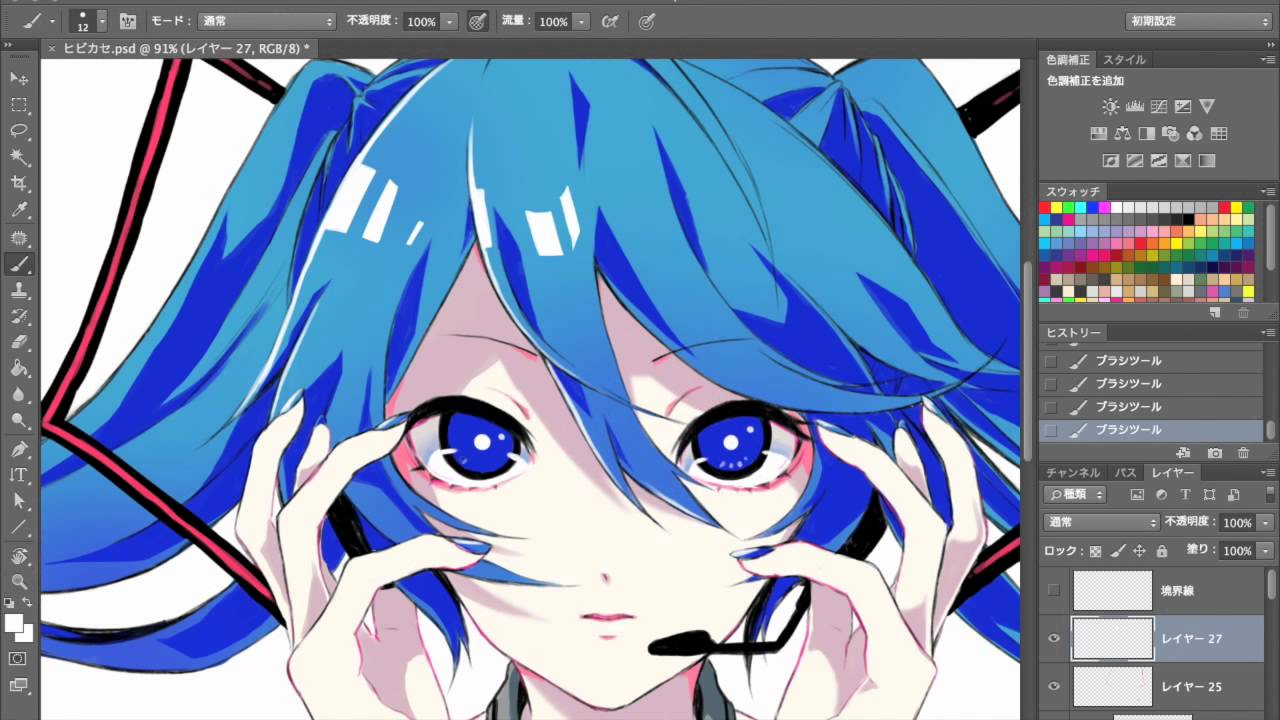Image resolution: width=1280 pixels, height=720 pixels.
Task: Select the Crop tool
Action: (x=19, y=184)
